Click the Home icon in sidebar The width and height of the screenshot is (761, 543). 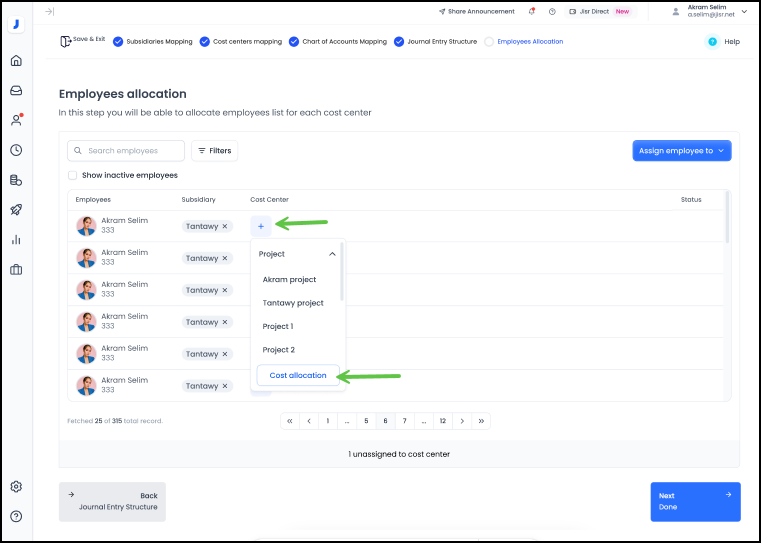click(16, 60)
